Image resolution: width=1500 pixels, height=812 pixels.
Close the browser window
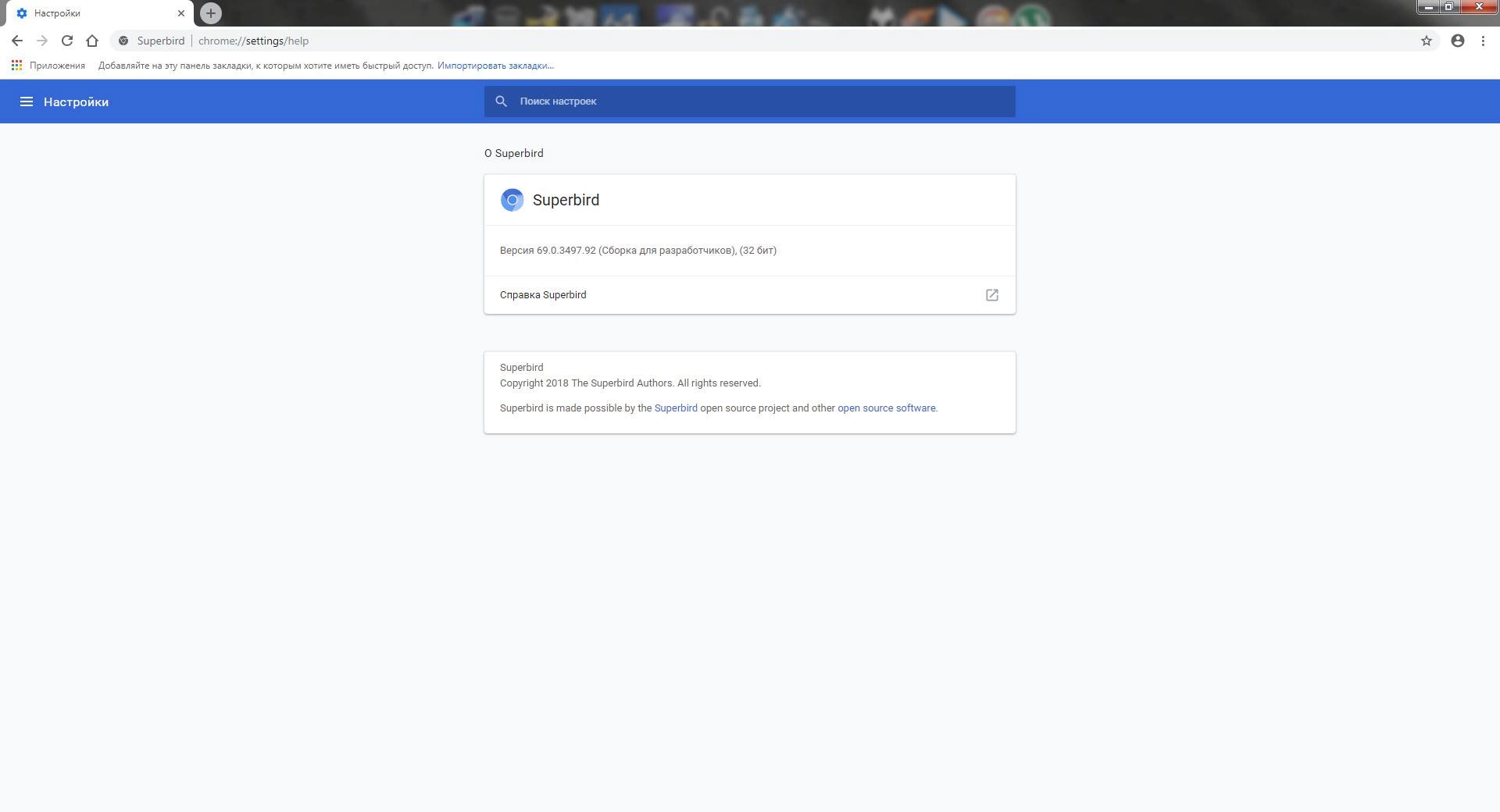1478,7
